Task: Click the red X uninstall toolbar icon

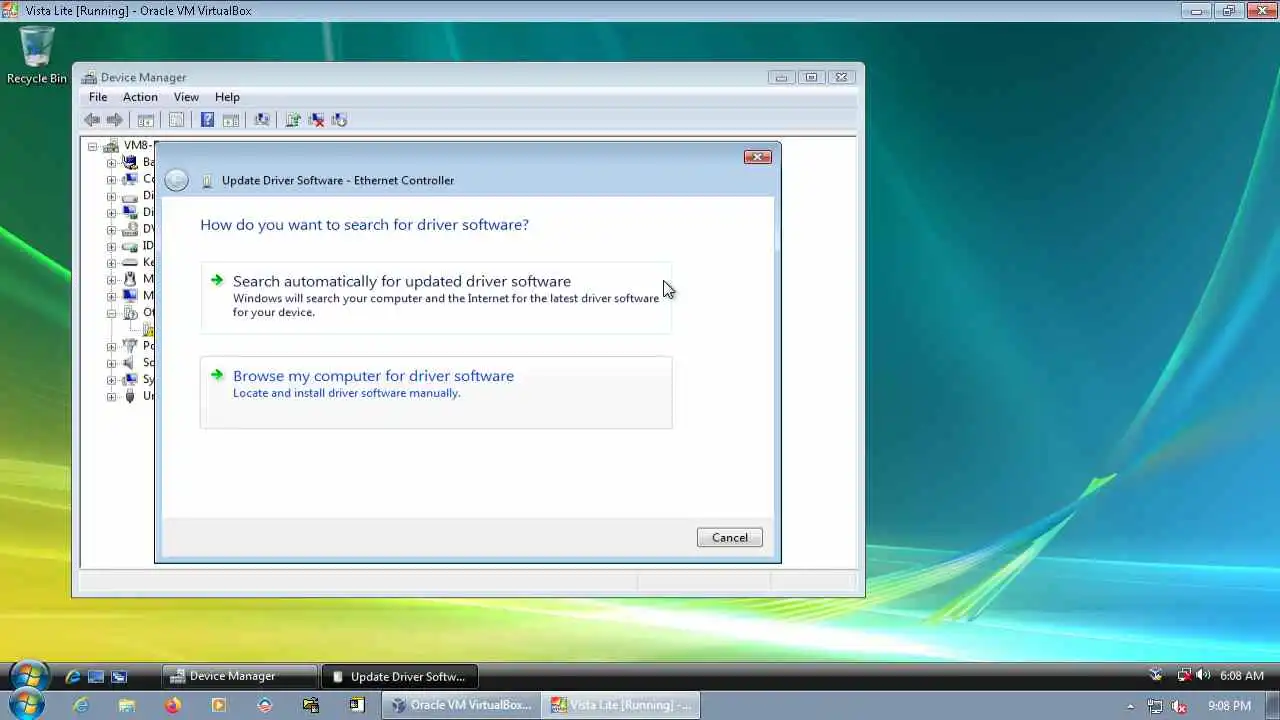Action: click(316, 120)
